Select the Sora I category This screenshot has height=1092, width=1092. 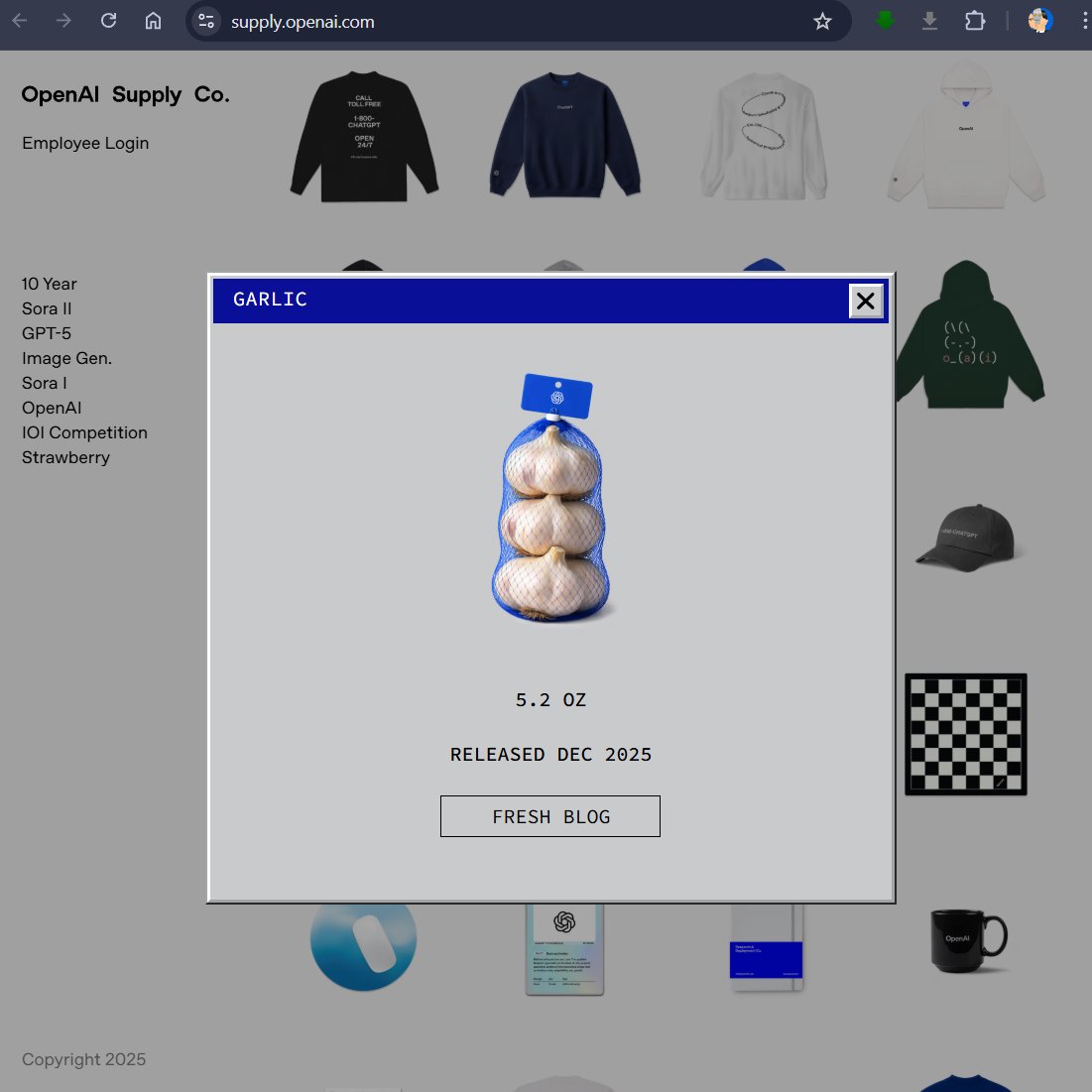45,383
